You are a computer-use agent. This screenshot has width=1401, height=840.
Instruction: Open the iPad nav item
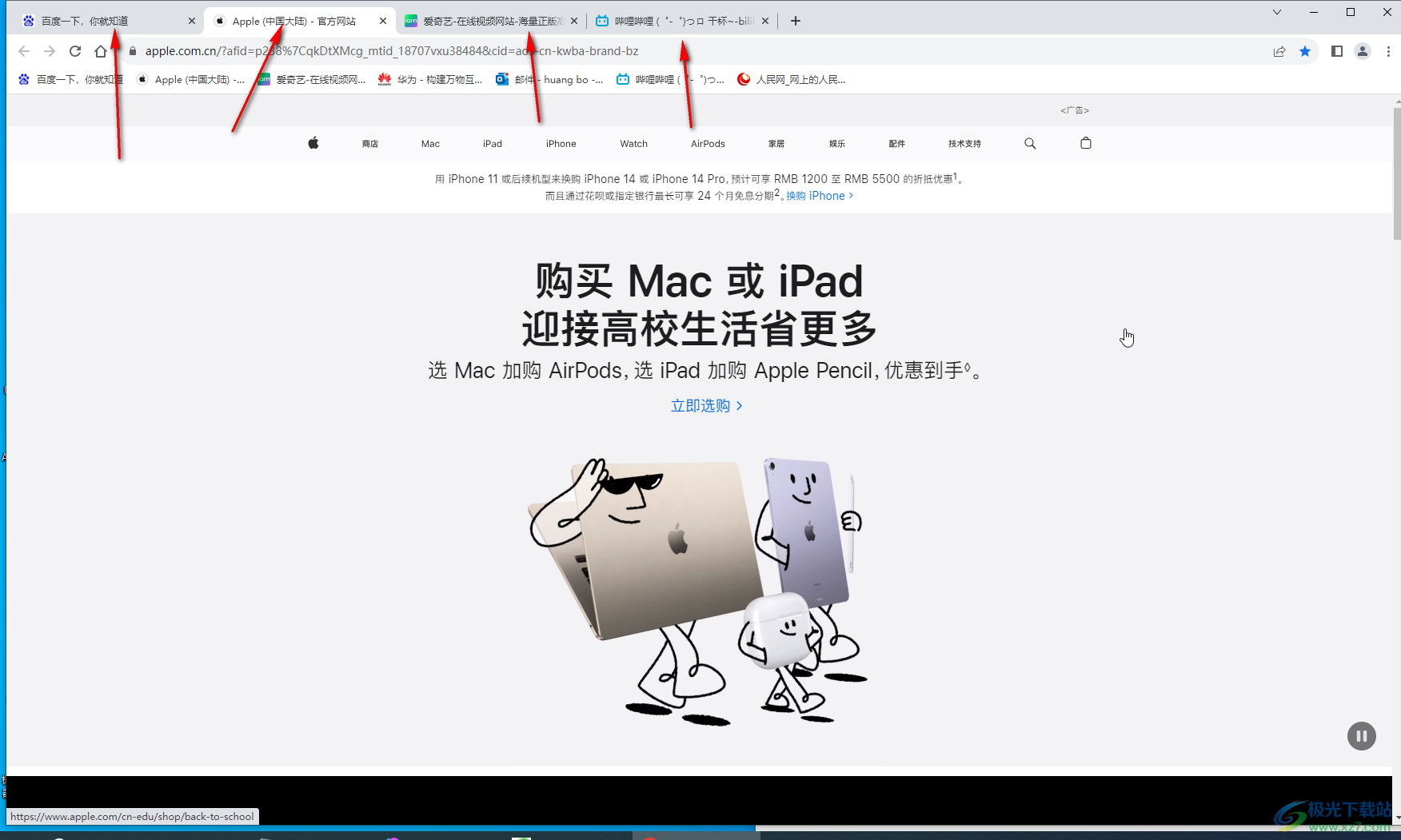(x=493, y=144)
